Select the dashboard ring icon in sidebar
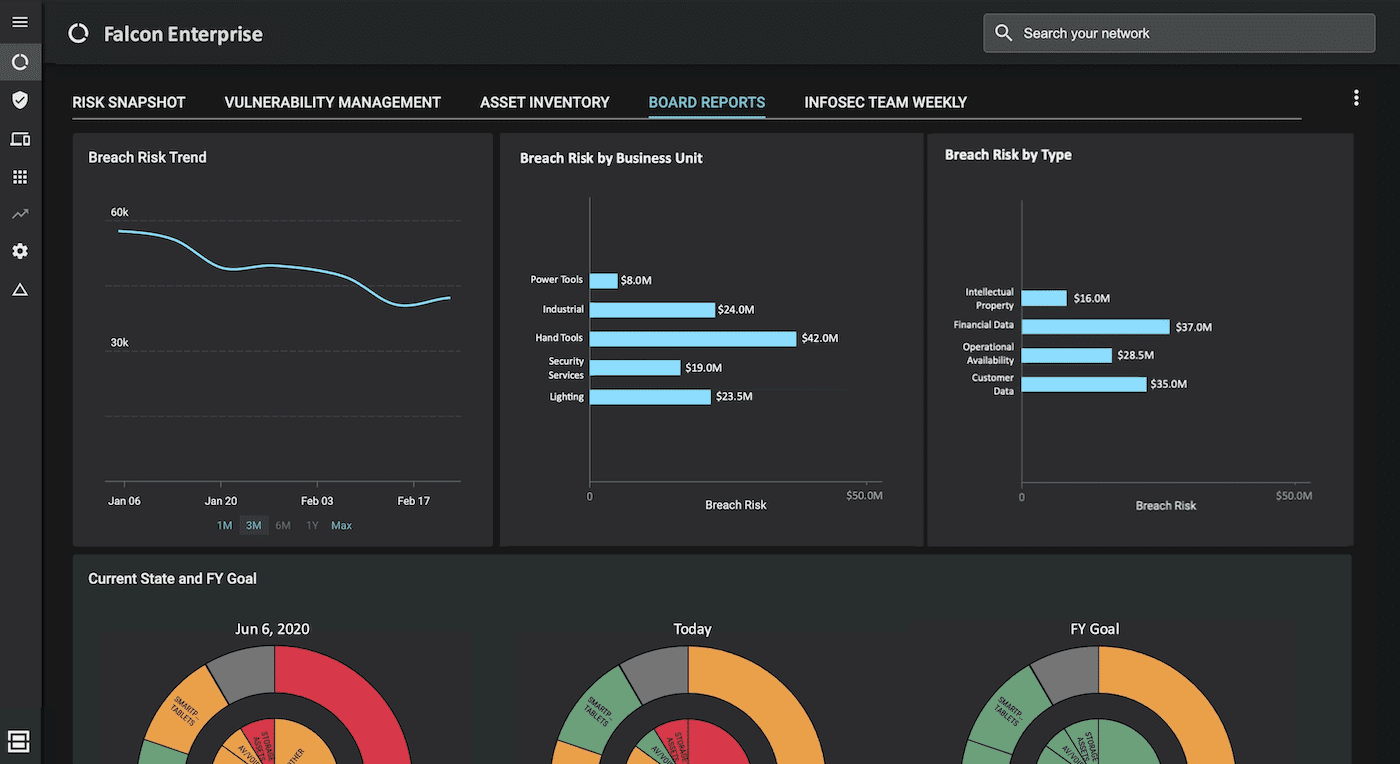 (20, 62)
